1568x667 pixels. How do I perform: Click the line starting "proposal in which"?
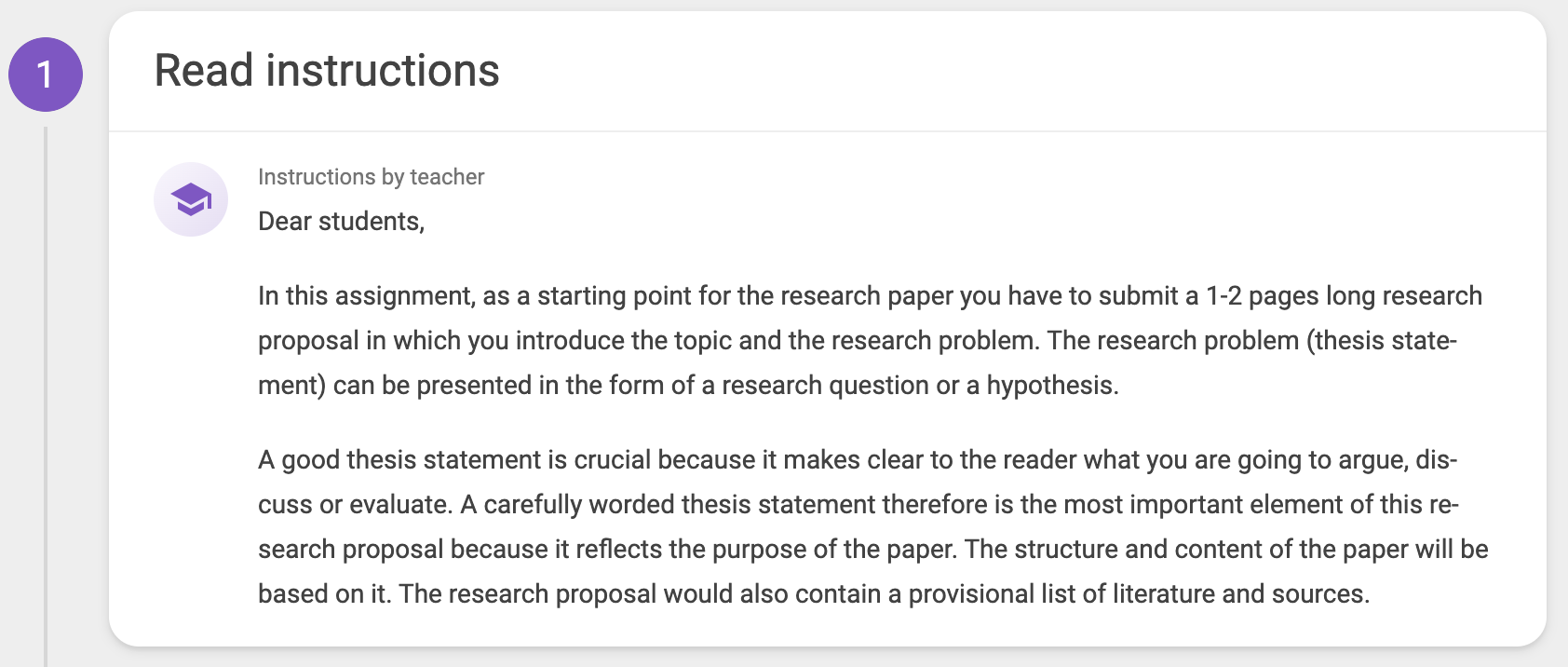858,341
